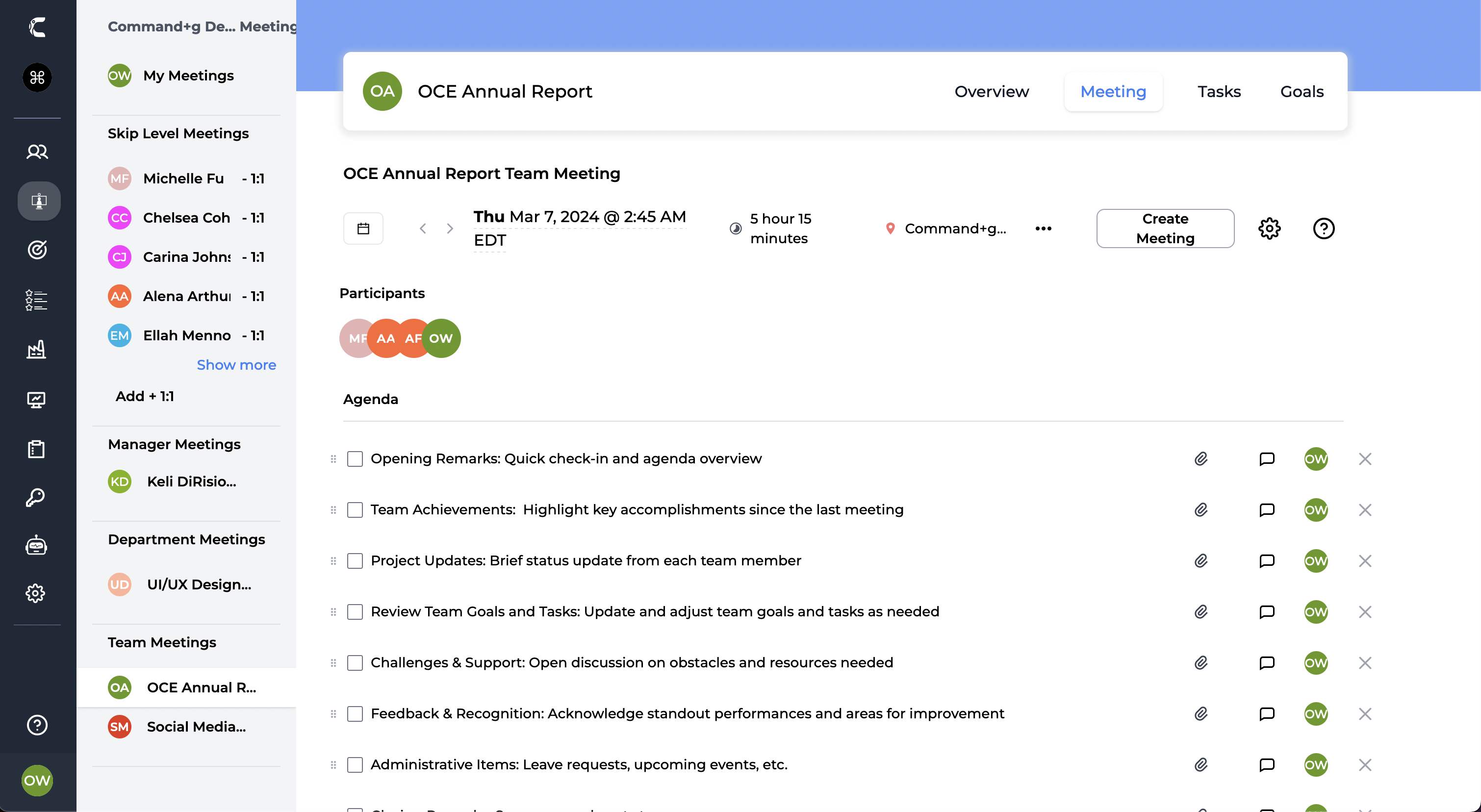The image size is (1481, 812).
Task: Click the people icon in left sidebar
Action: 37,152
